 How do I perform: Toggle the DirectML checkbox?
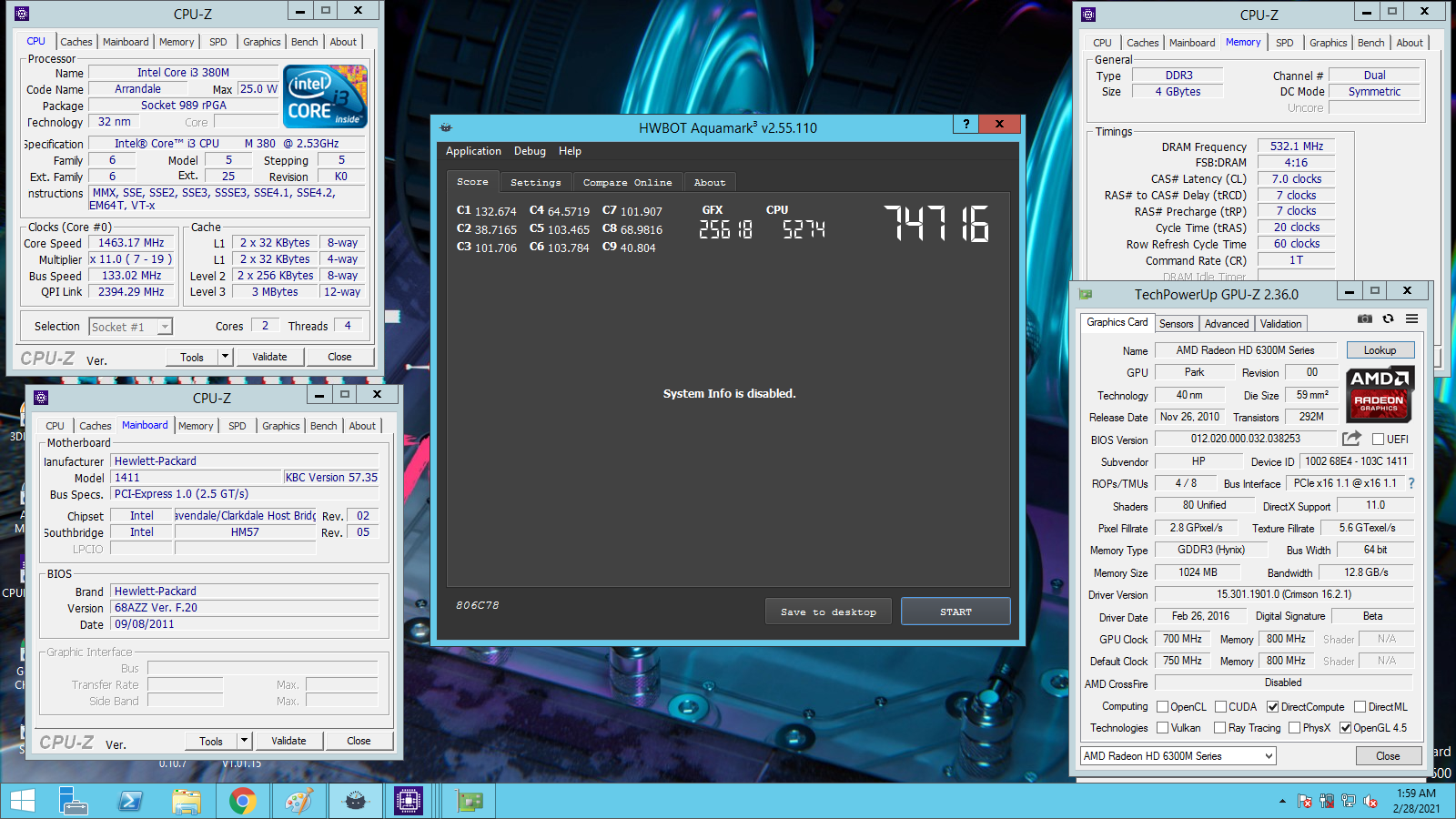[1360, 707]
